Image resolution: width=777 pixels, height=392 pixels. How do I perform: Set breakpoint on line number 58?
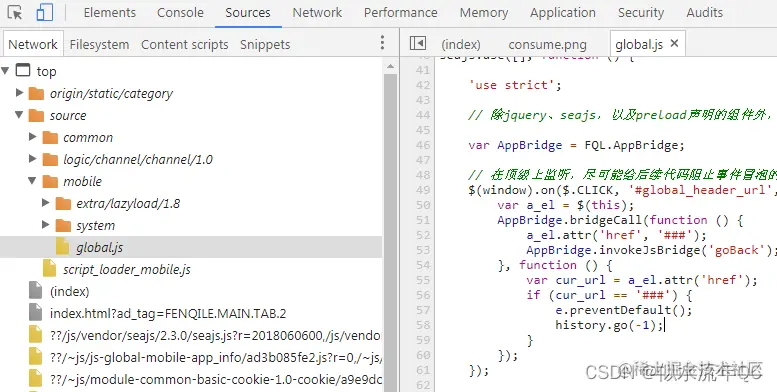point(423,325)
